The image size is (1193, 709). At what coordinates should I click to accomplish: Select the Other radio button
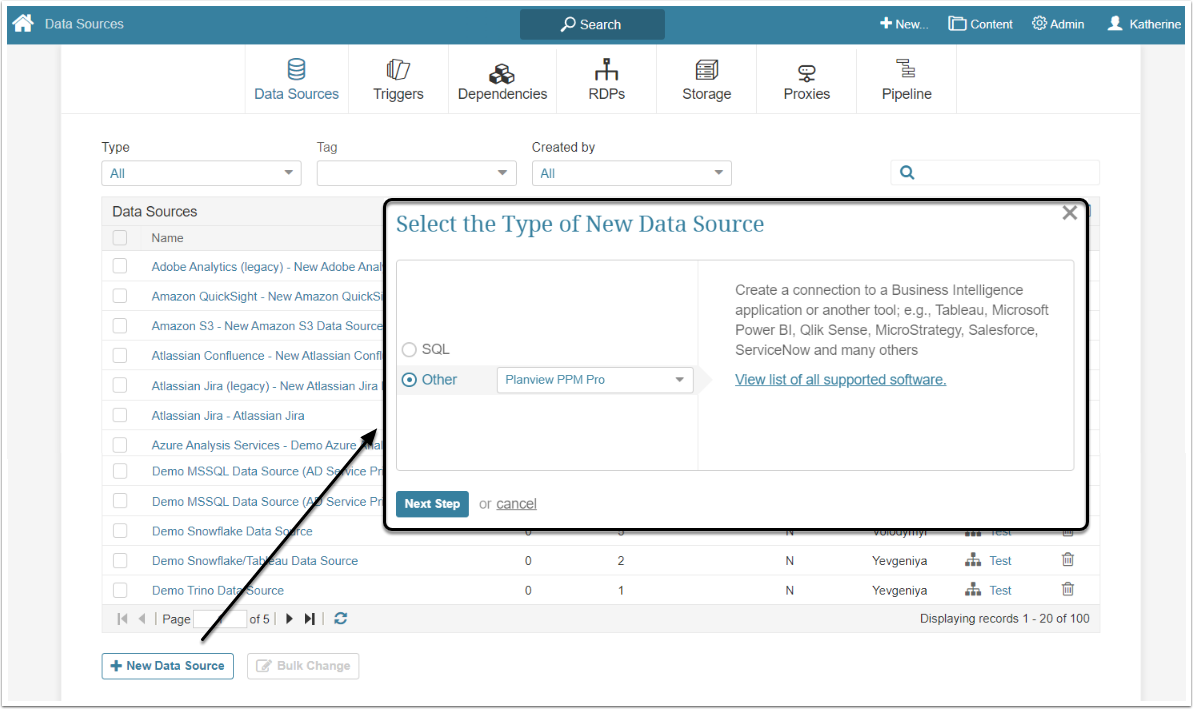[x=409, y=380]
